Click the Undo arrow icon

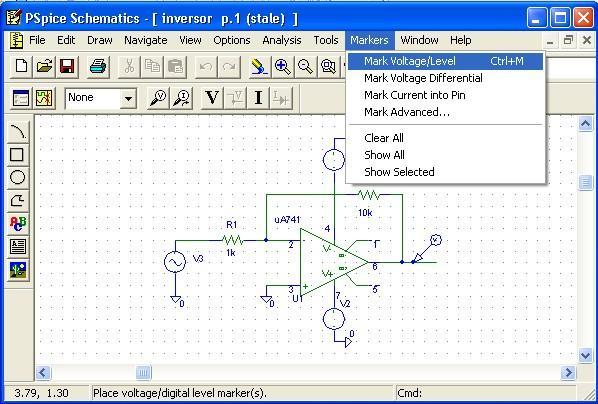pyautogui.click(x=206, y=66)
